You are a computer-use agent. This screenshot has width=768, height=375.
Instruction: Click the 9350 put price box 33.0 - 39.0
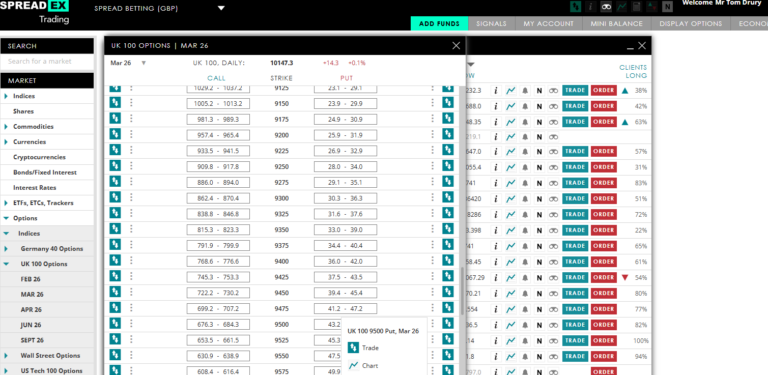345,230
